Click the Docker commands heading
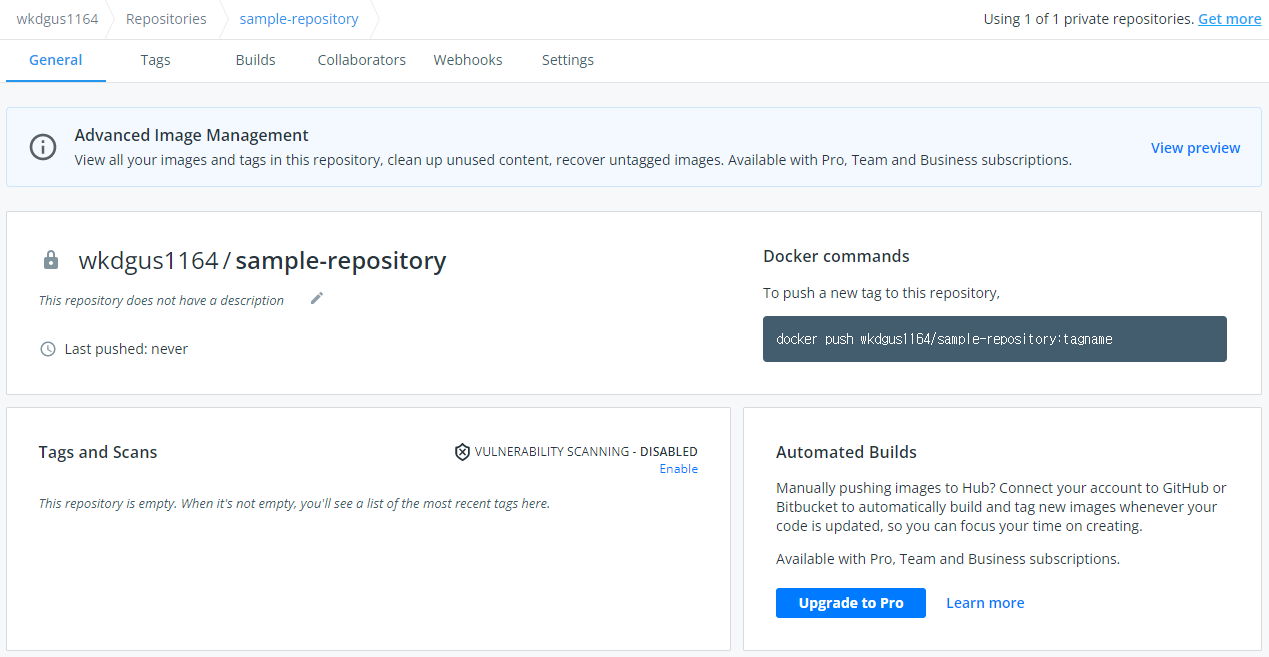The width and height of the screenshot is (1269, 657). click(x=836, y=256)
